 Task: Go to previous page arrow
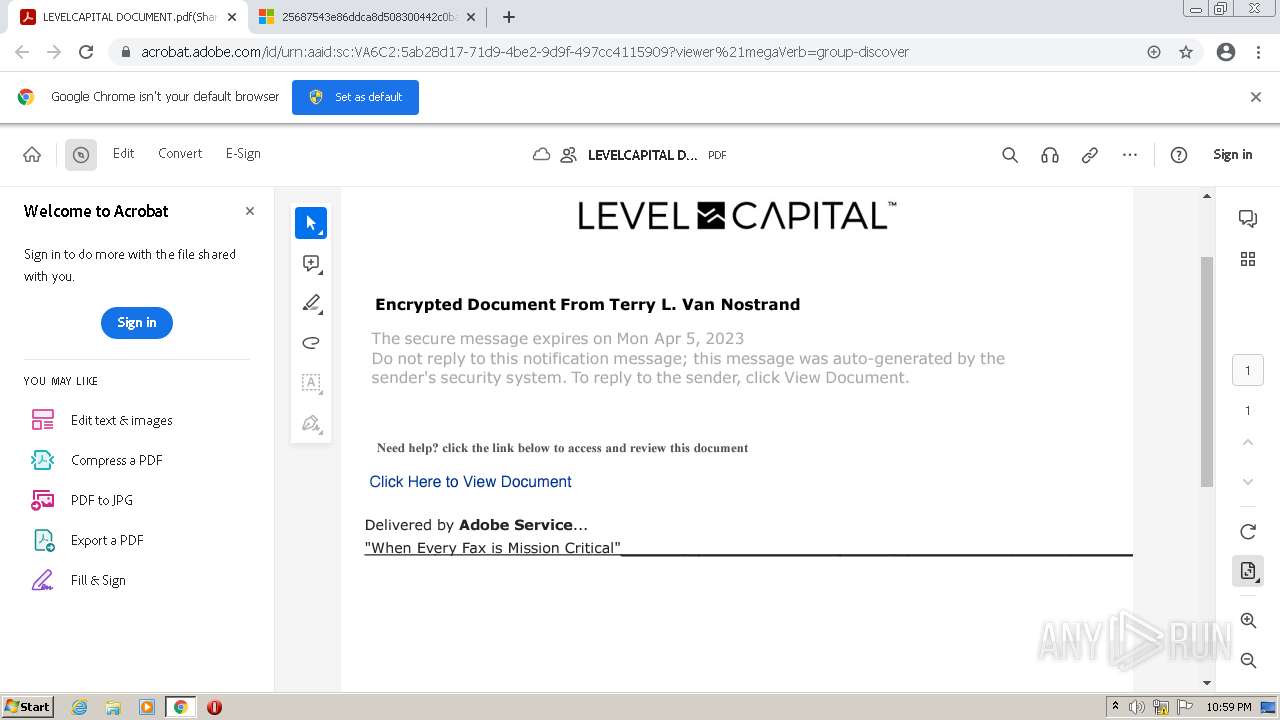pos(1247,442)
